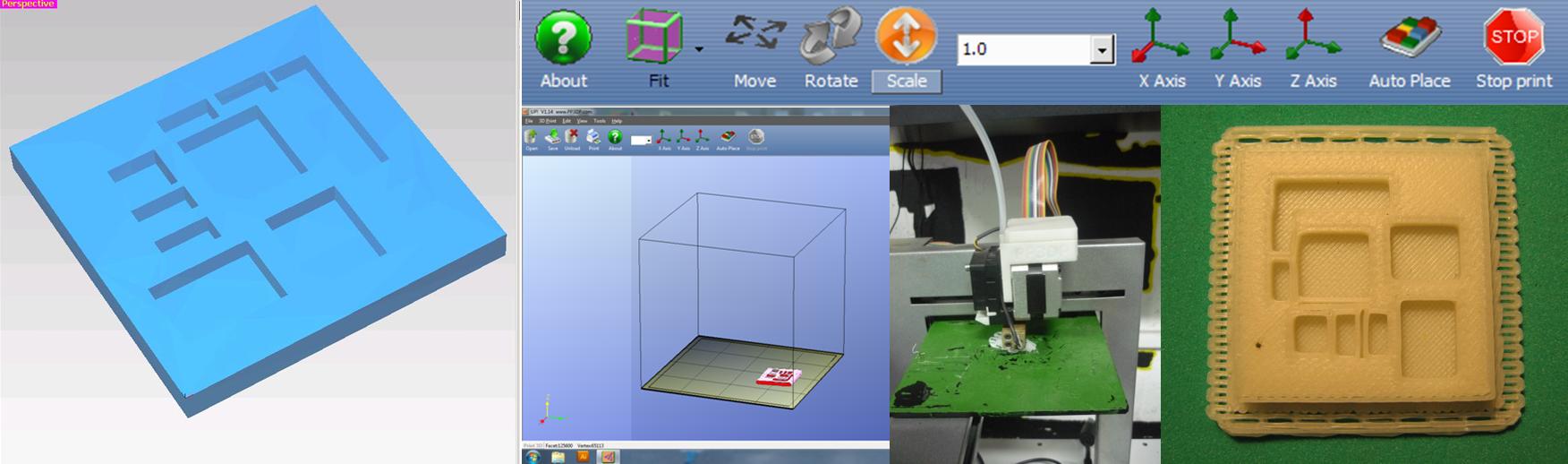Click the red Stop print sign

pos(1514,37)
